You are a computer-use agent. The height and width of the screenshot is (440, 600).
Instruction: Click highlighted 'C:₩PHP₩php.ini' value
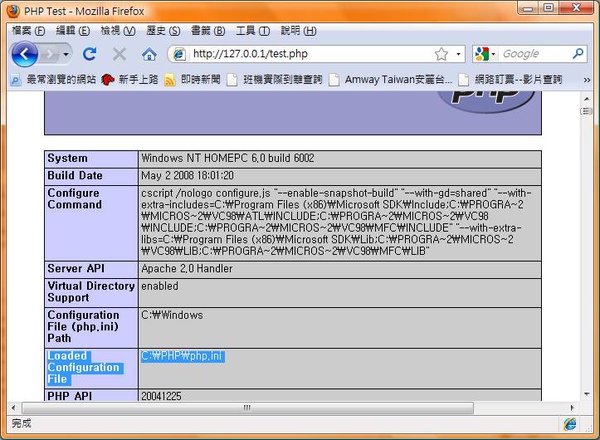coord(183,356)
